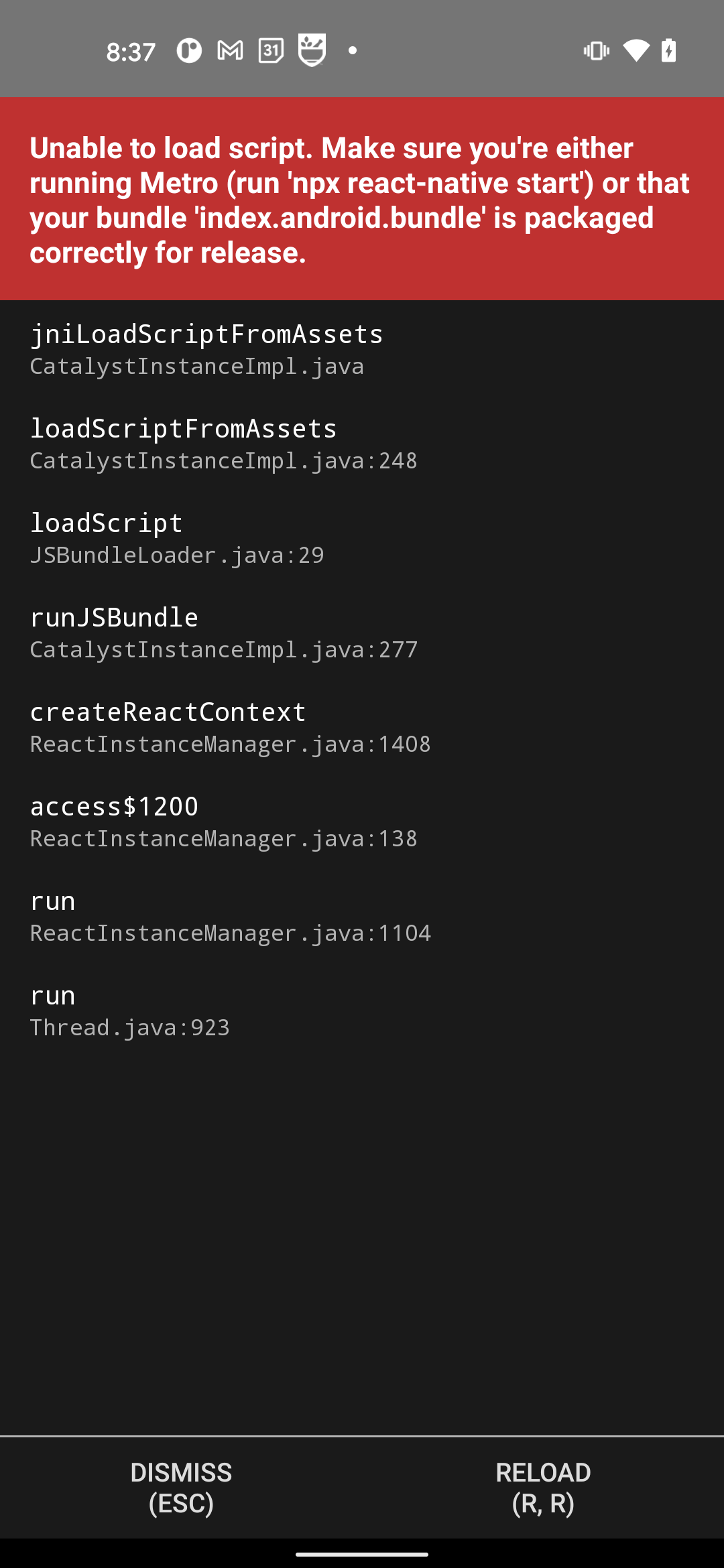The height and width of the screenshot is (1568, 724).
Task: Select the vibrate mode icon
Action: (595, 49)
